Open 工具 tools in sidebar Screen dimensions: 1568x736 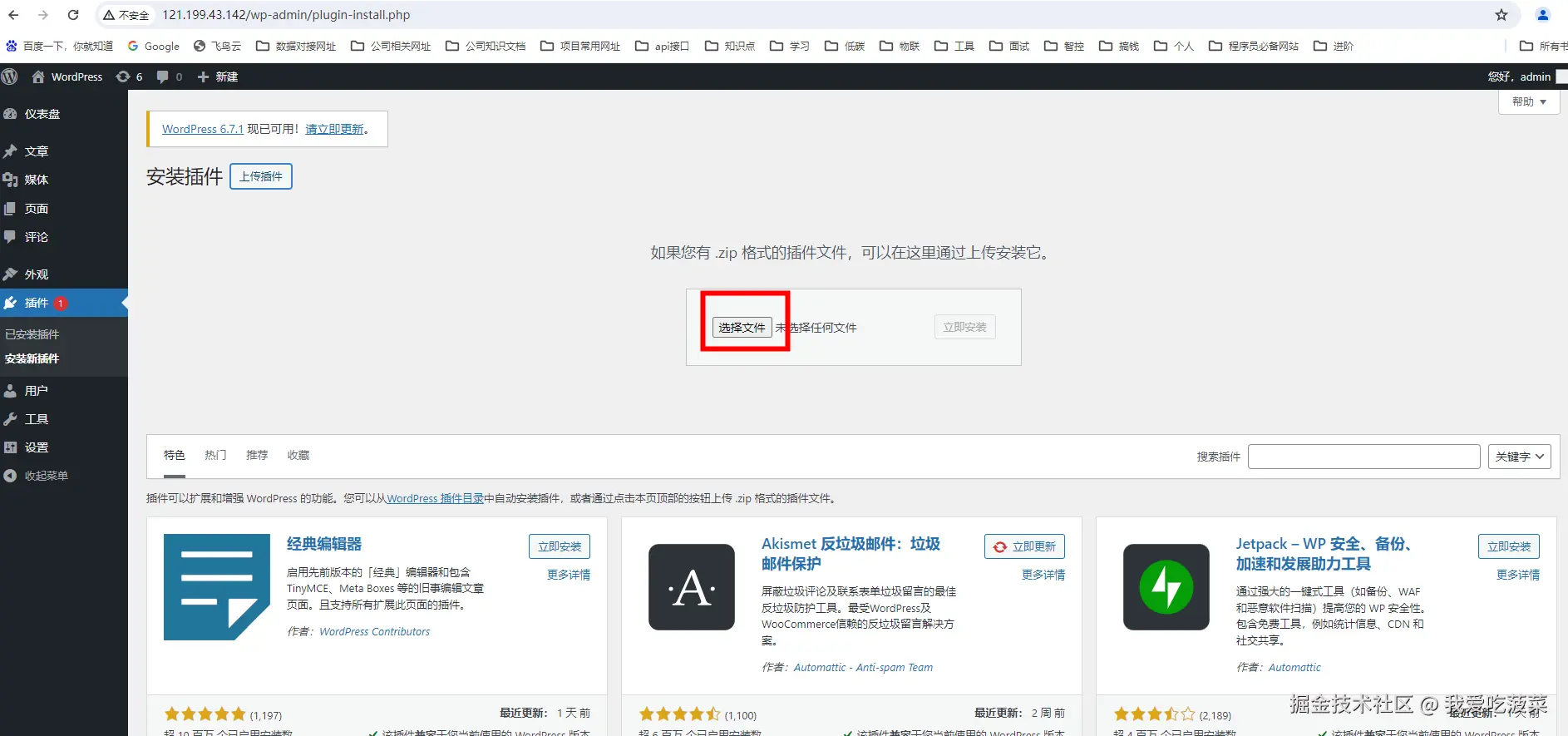click(64, 419)
